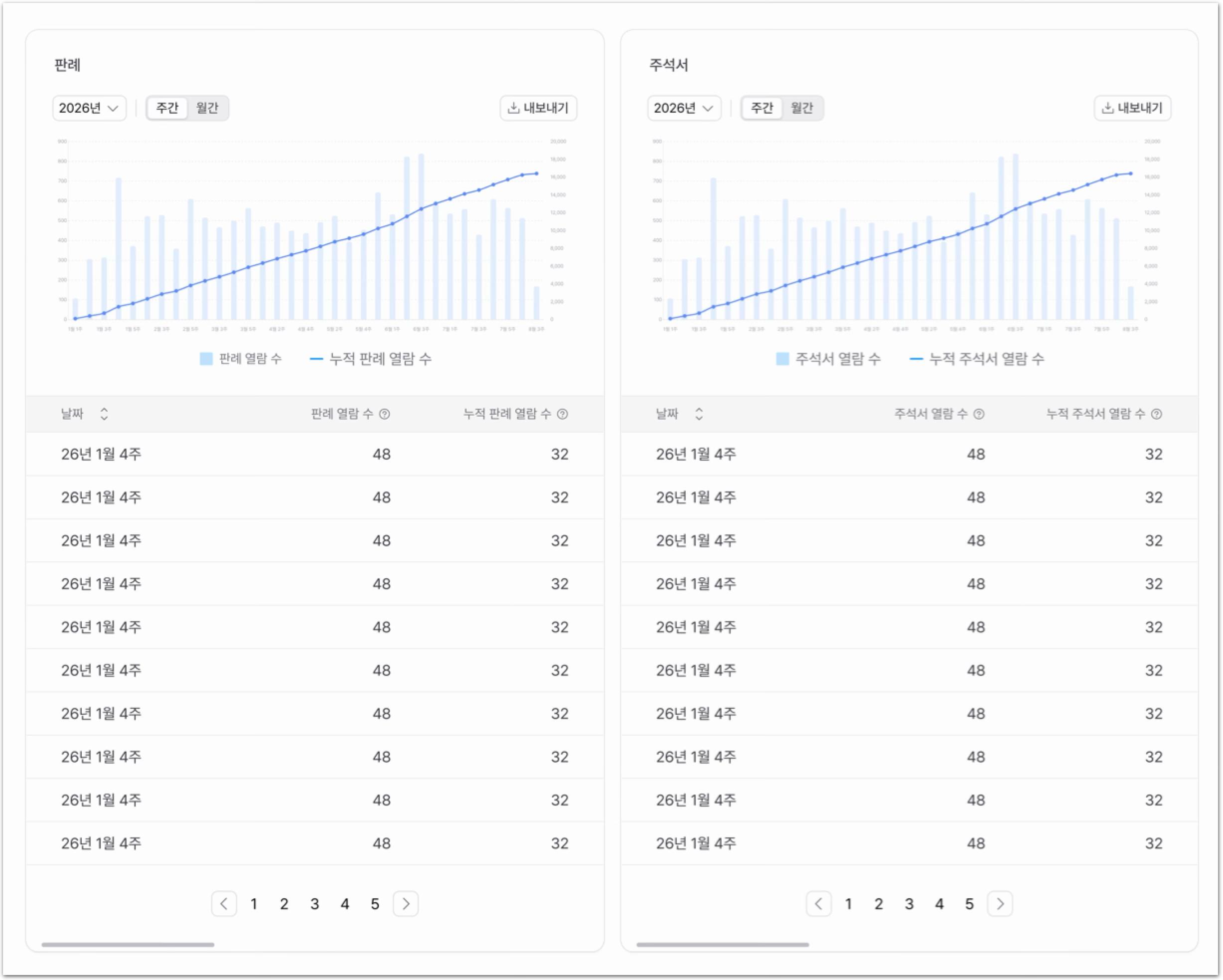Open page 3 of 판례 table
Screen dimensions: 1223x980
[x=315, y=904]
